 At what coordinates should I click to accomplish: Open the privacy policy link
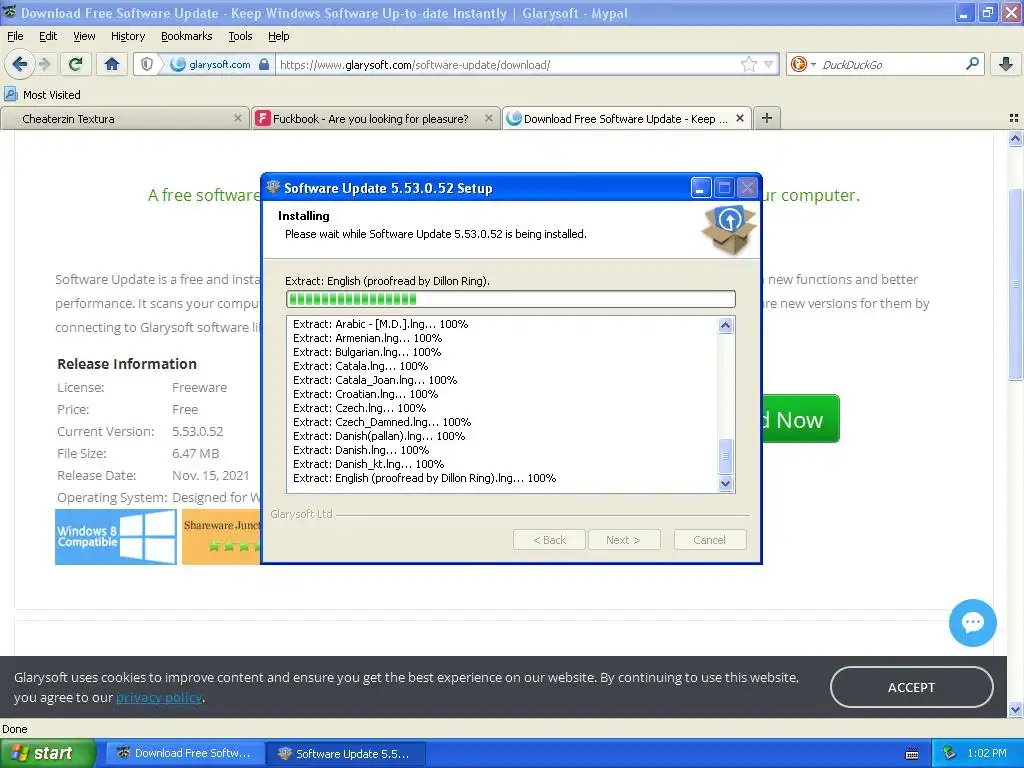pyautogui.click(x=159, y=697)
